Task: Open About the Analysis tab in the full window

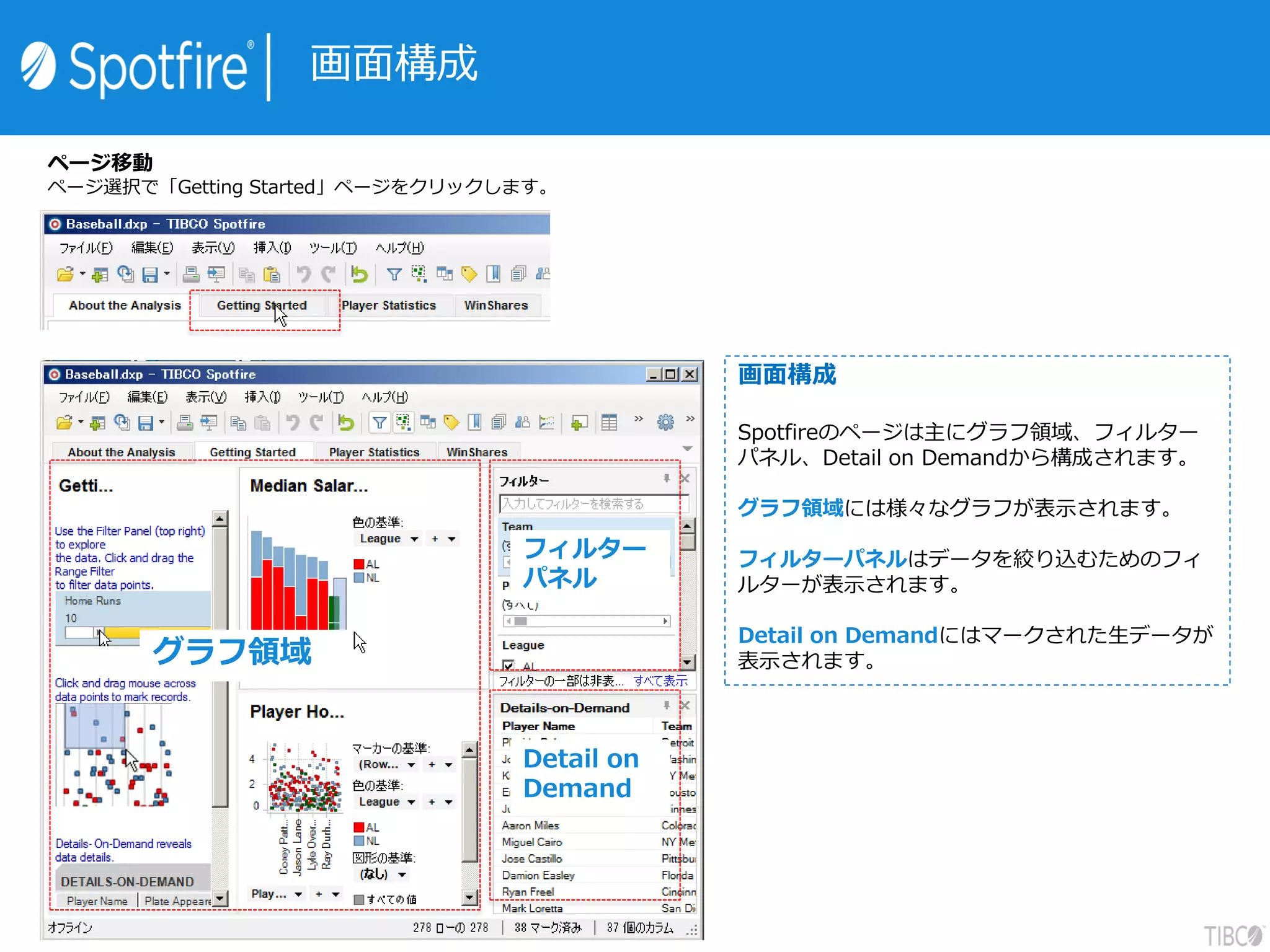Action: (122, 452)
